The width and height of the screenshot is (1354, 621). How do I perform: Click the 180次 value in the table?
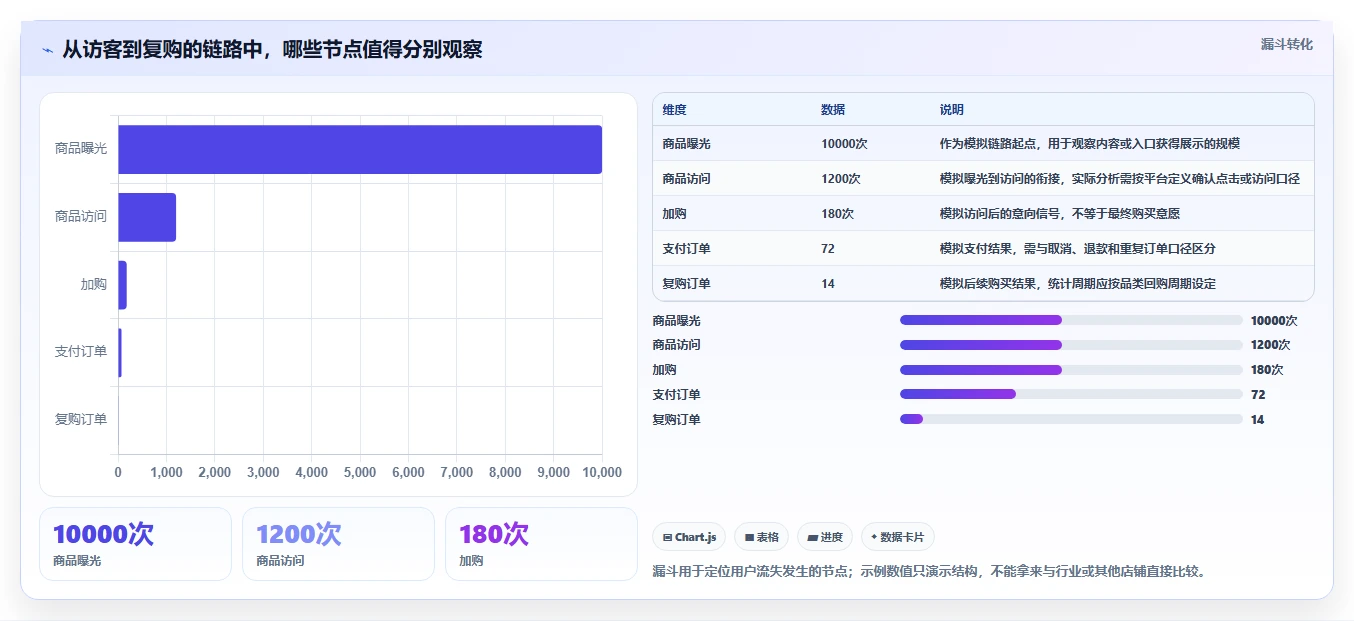tap(838, 214)
